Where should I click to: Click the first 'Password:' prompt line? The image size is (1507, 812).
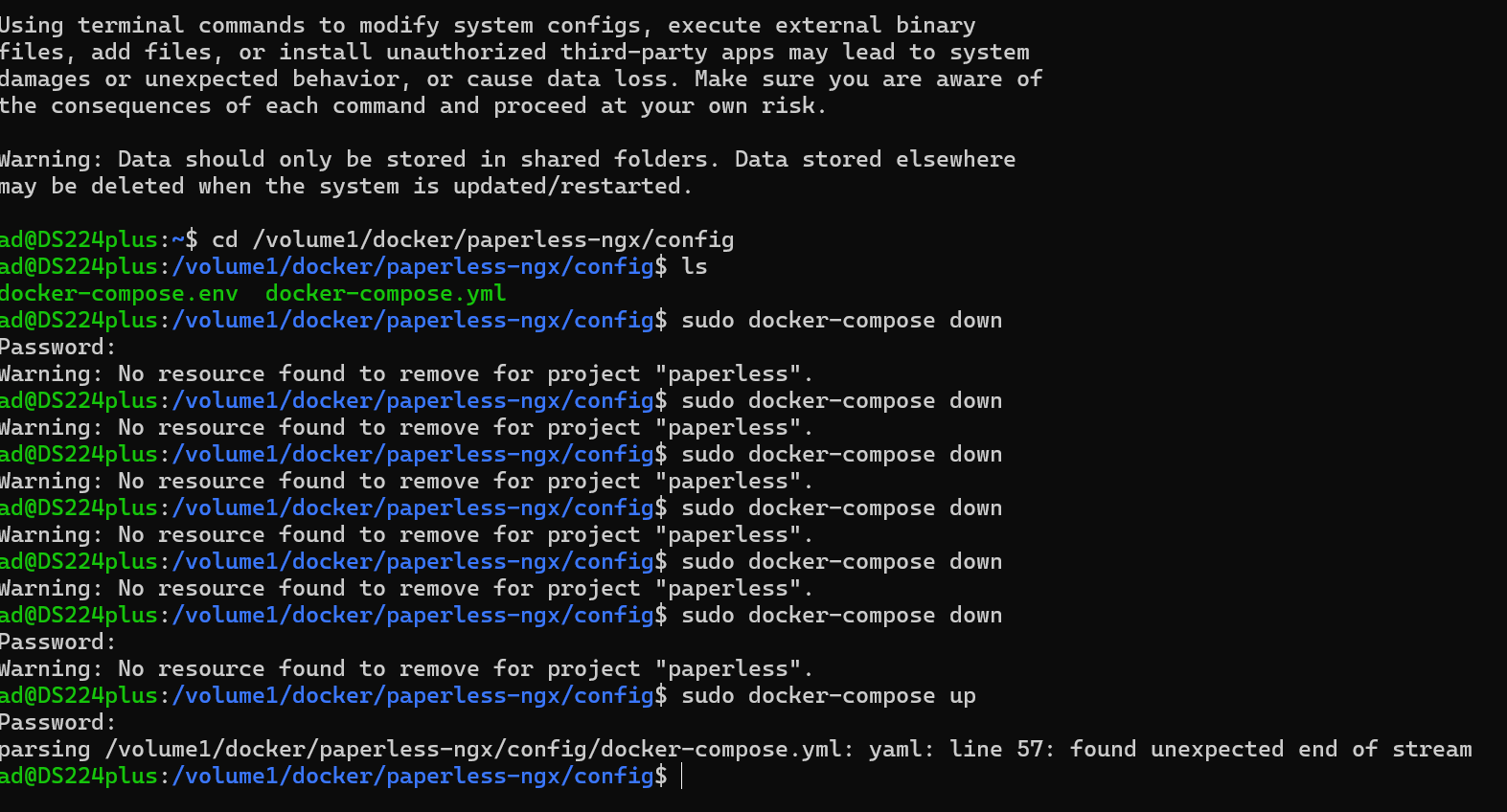tap(57, 348)
